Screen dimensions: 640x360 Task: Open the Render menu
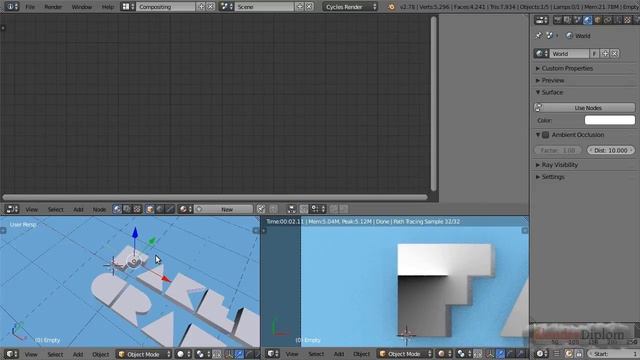(x=53, y=7)
